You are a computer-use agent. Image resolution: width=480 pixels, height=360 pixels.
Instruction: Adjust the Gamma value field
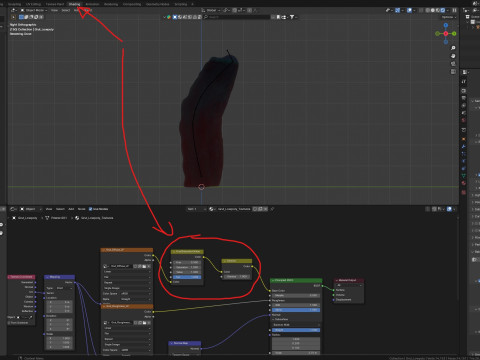coord(237,277)
